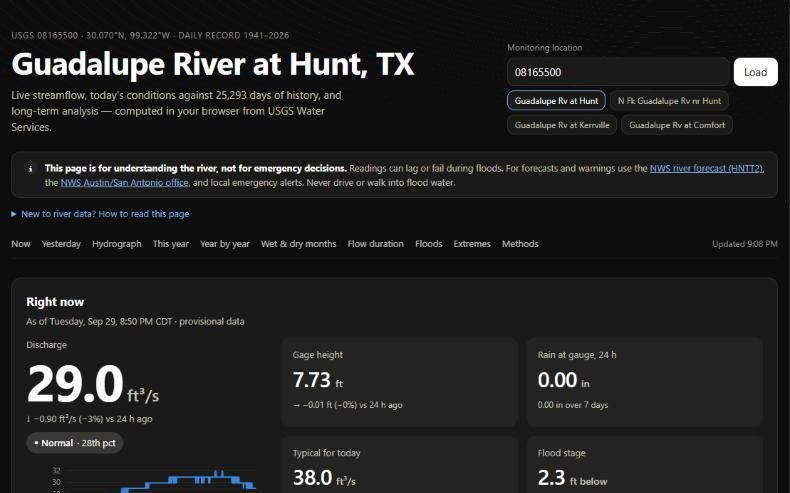Click the '−0.90 ft³/s (−3%) vs 24 h ago' change
The height and width of the screenshot is (493, 790).
click(89, 419)
